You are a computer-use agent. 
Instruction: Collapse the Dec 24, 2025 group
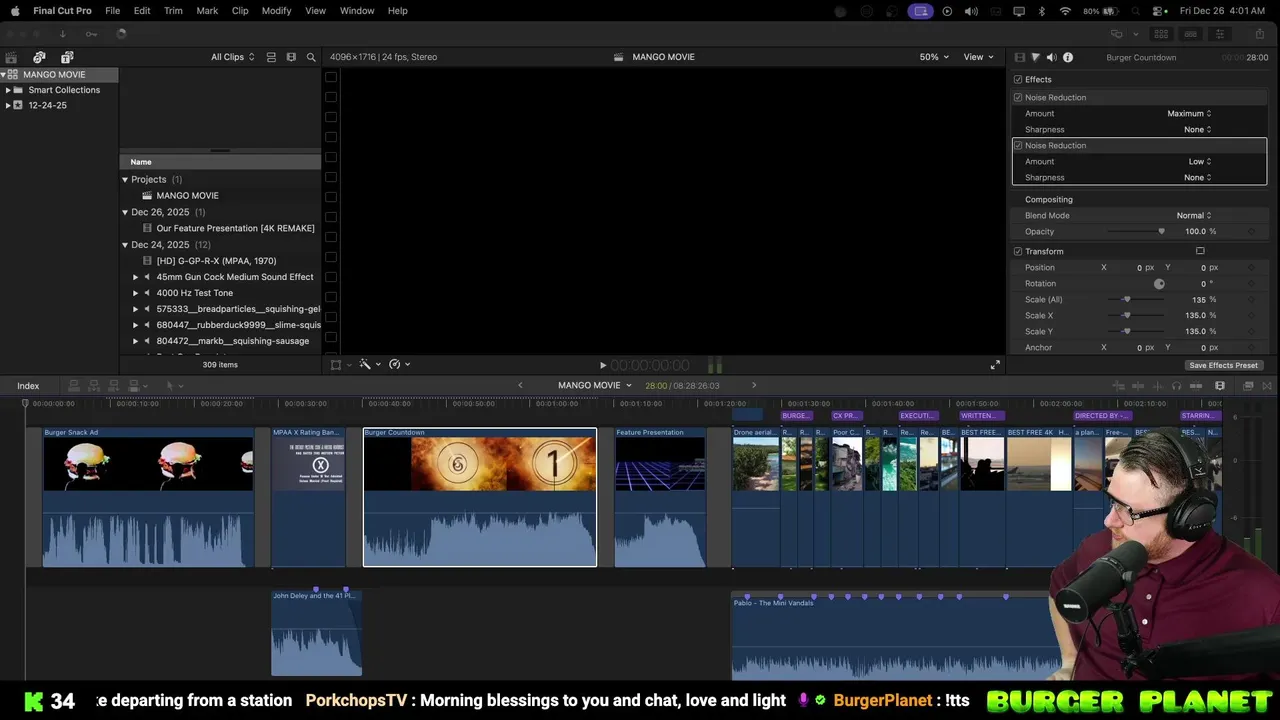pyautogui.click(x=125, y=244)
